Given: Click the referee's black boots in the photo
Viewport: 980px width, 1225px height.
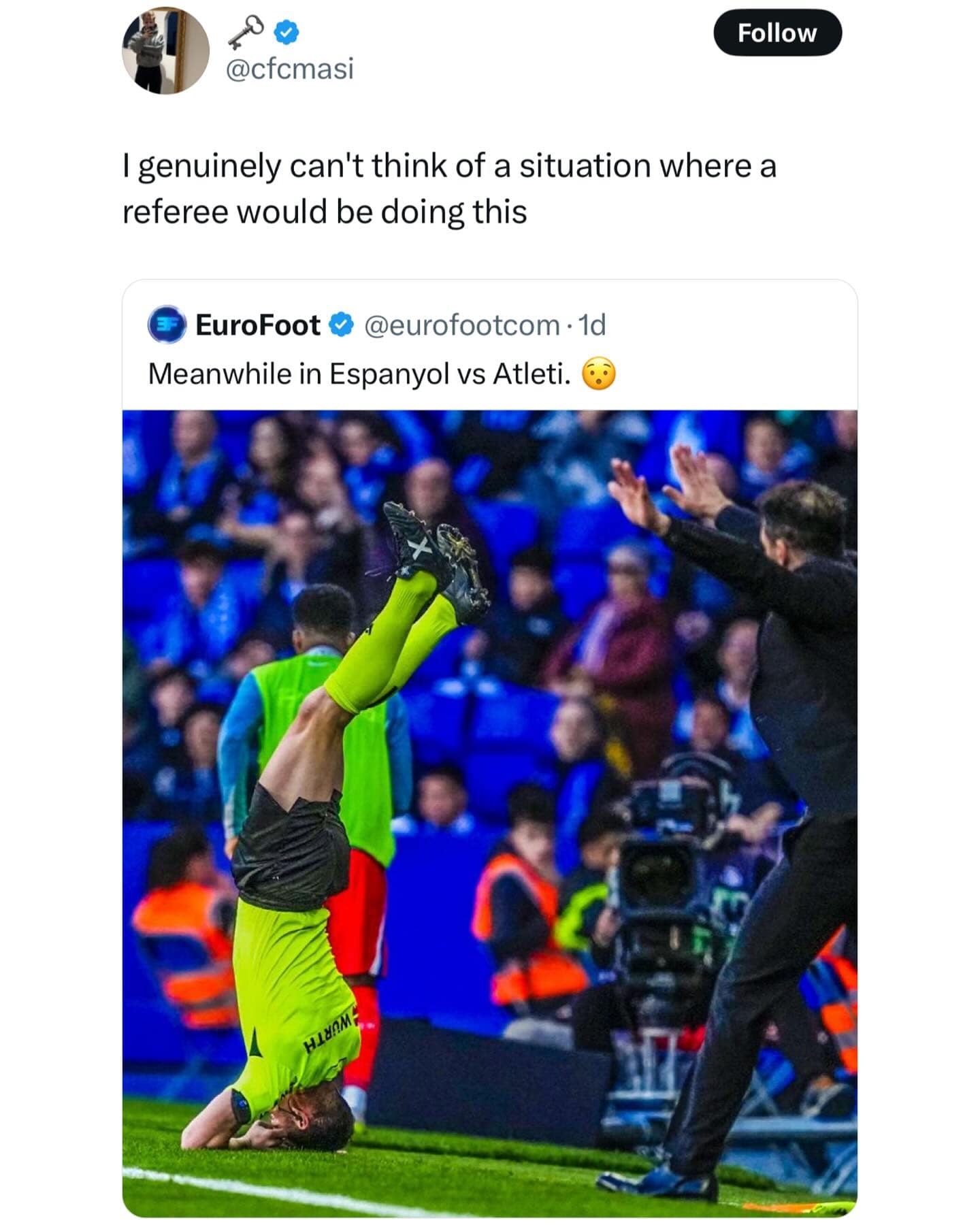Looking at the screenshot, I should click(x=436, y=551).
